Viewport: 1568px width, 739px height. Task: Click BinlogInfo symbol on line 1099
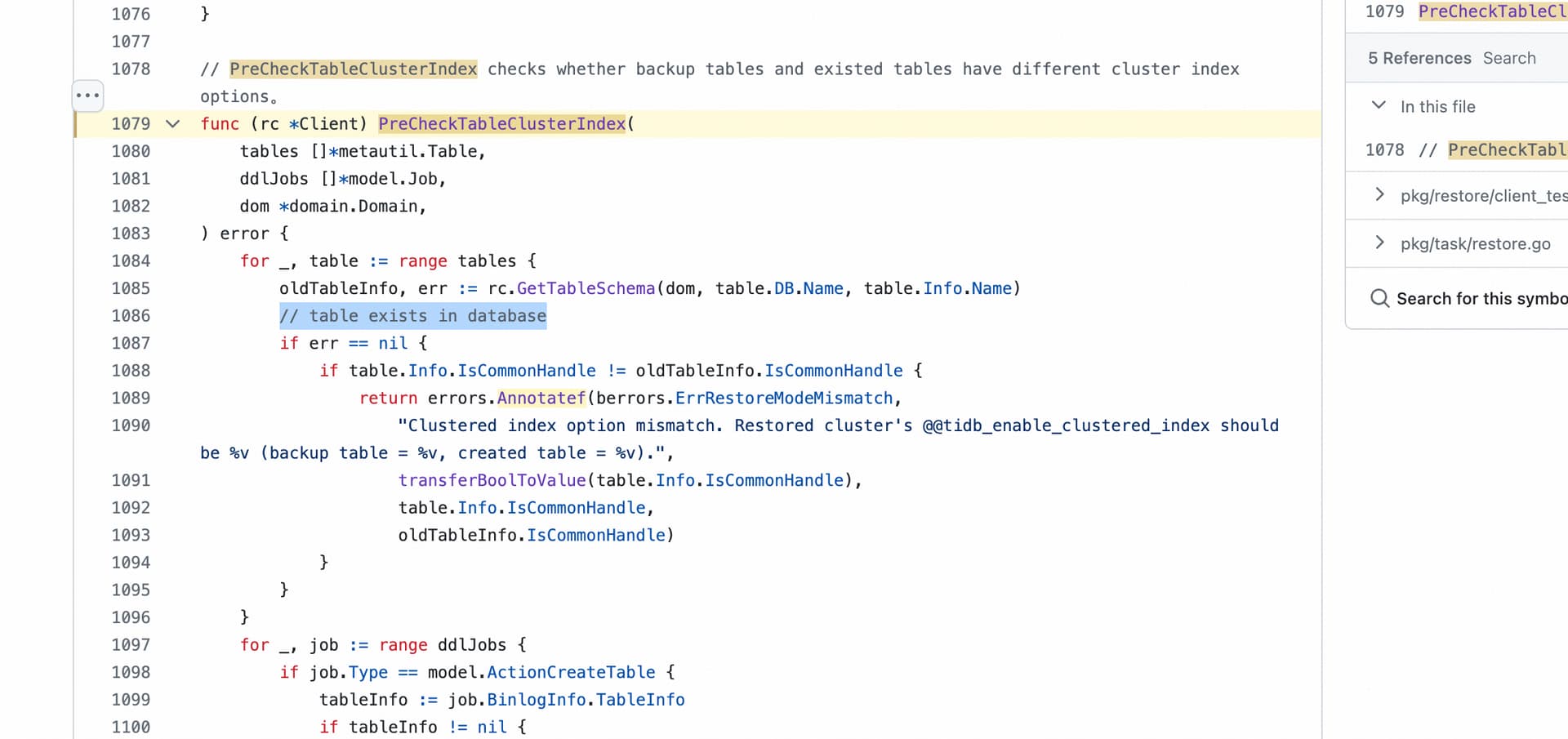click(536, 700)
